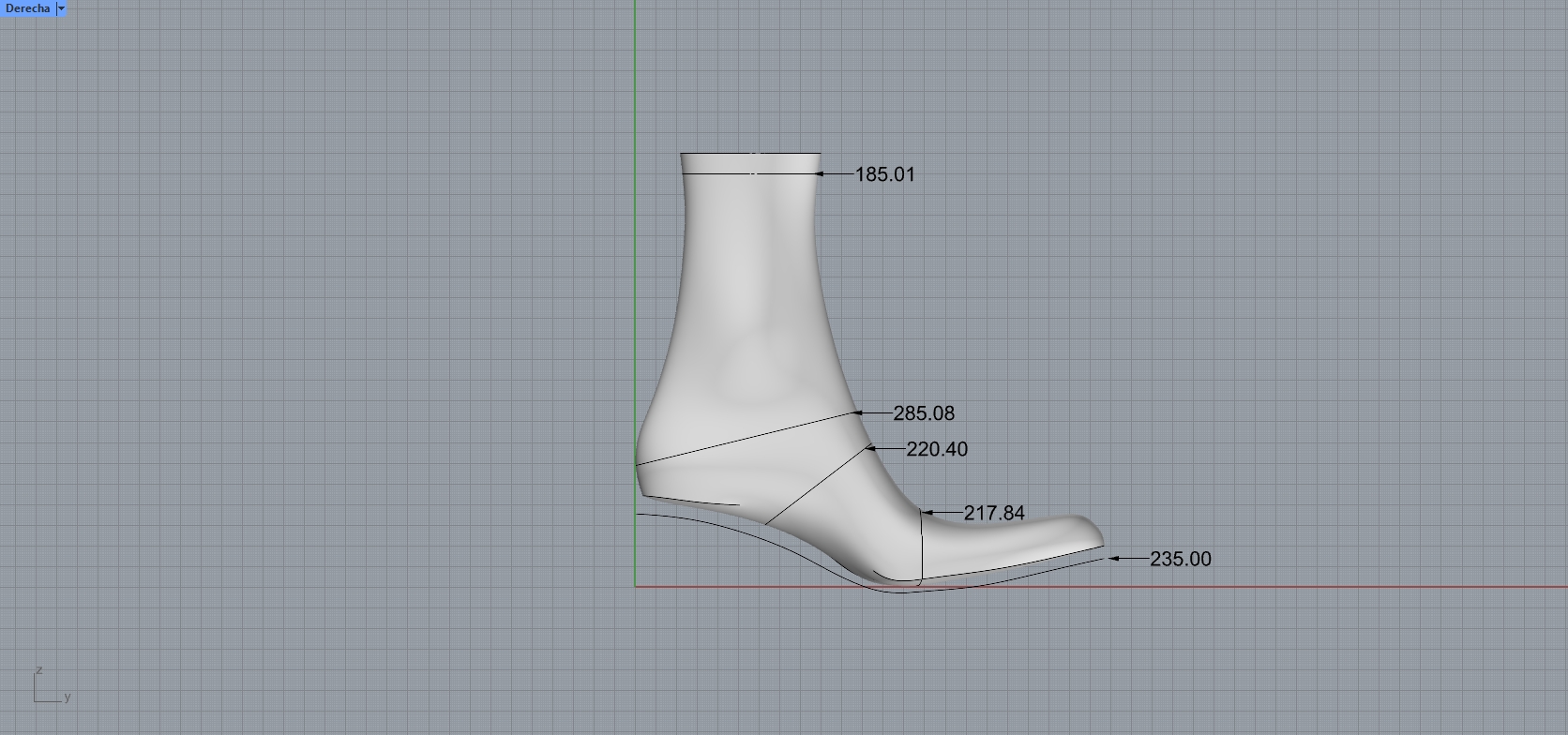Click the arrowhead beside the 220.40 label
This screenshot has height=735, width=1568.
click(870, 449)
